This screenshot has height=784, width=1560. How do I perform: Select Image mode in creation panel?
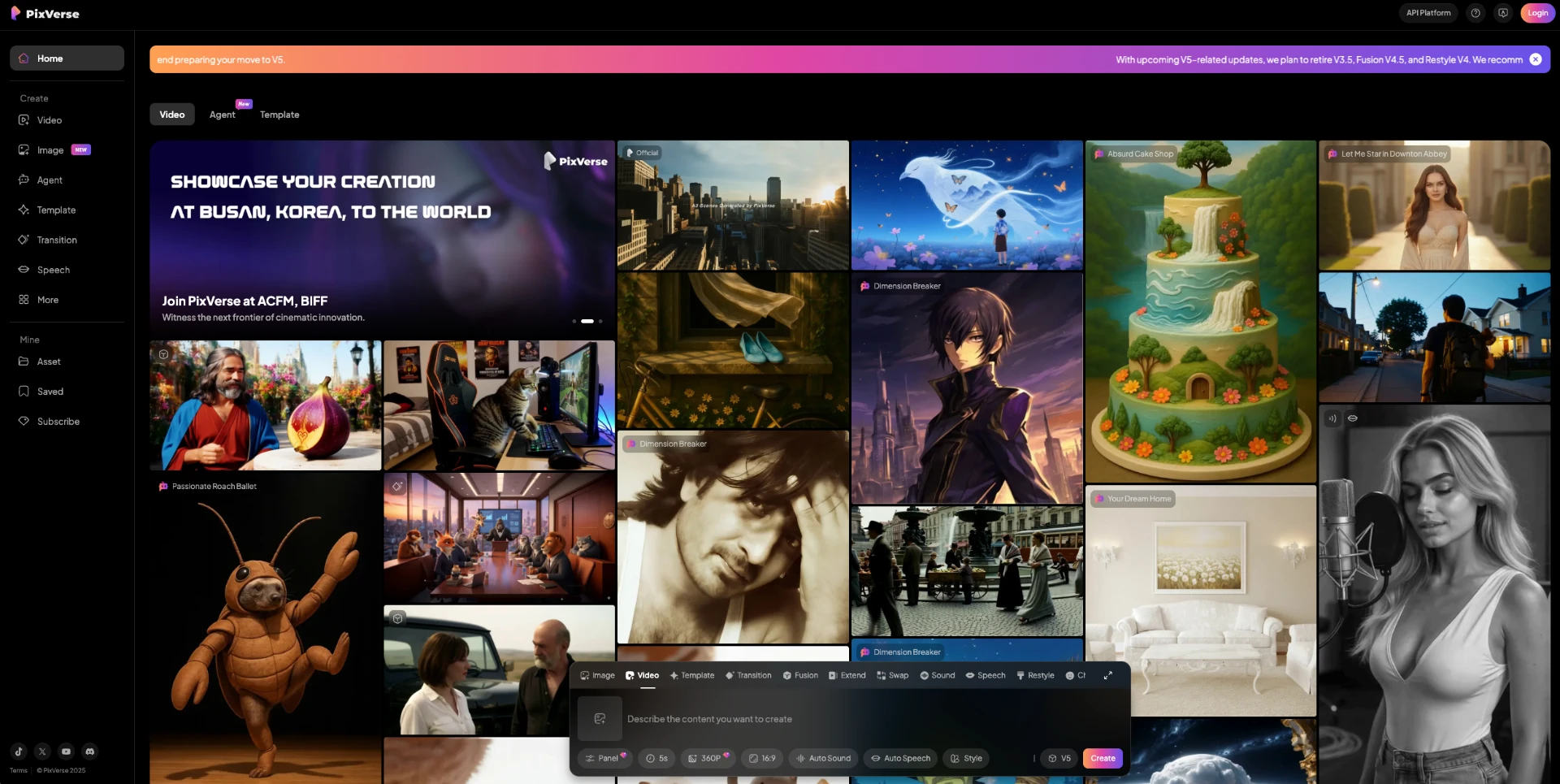(597, 675)
